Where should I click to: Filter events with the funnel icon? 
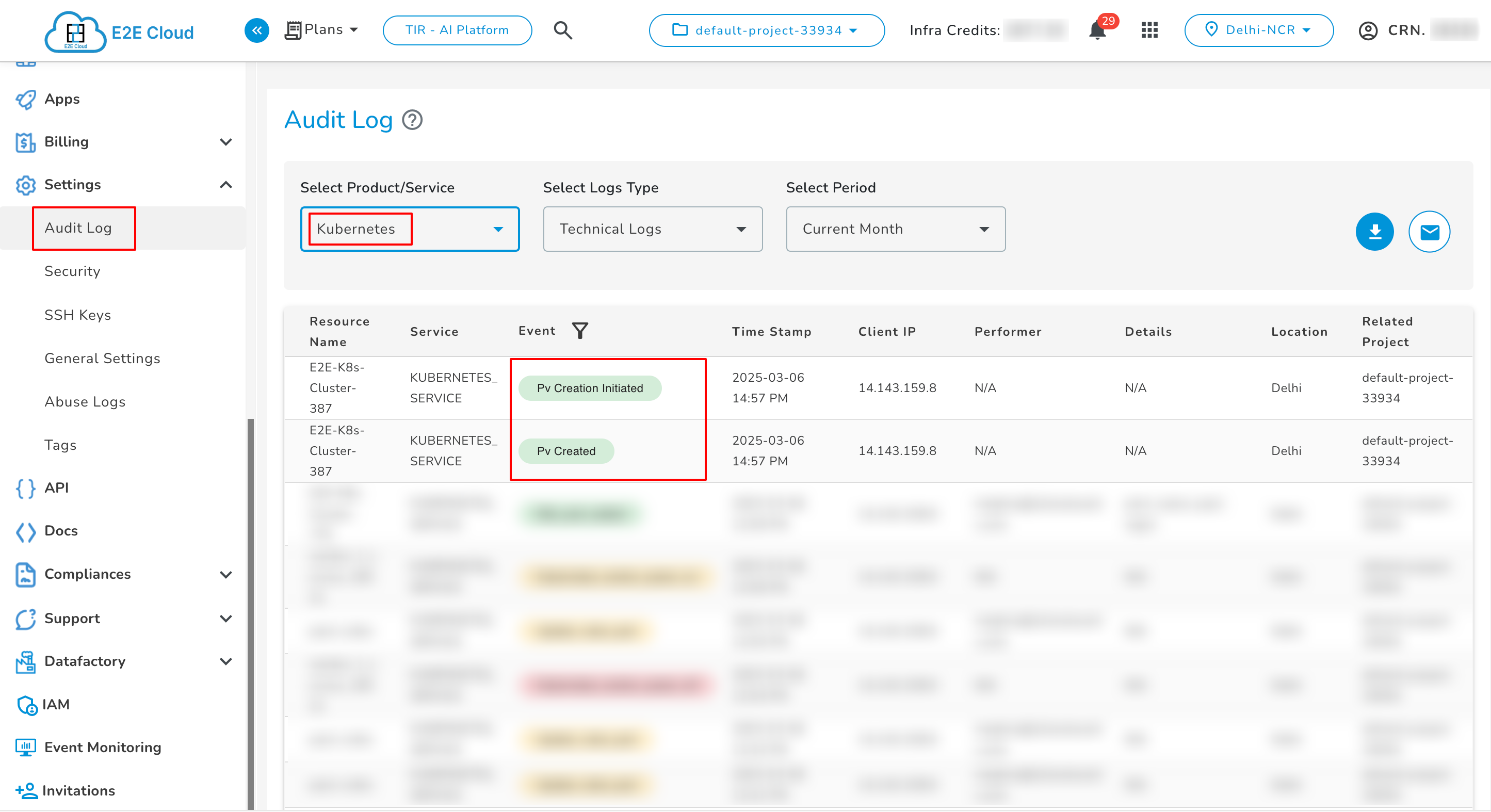click(x=579, y=331)
